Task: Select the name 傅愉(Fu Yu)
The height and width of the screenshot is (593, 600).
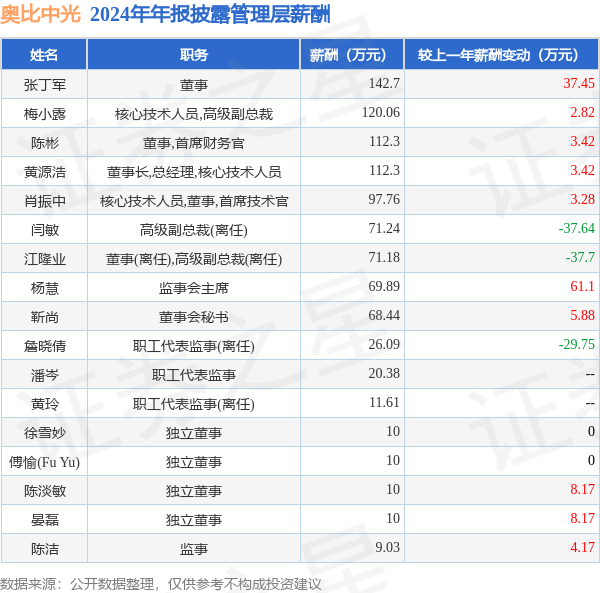Action: coord(44,462)
